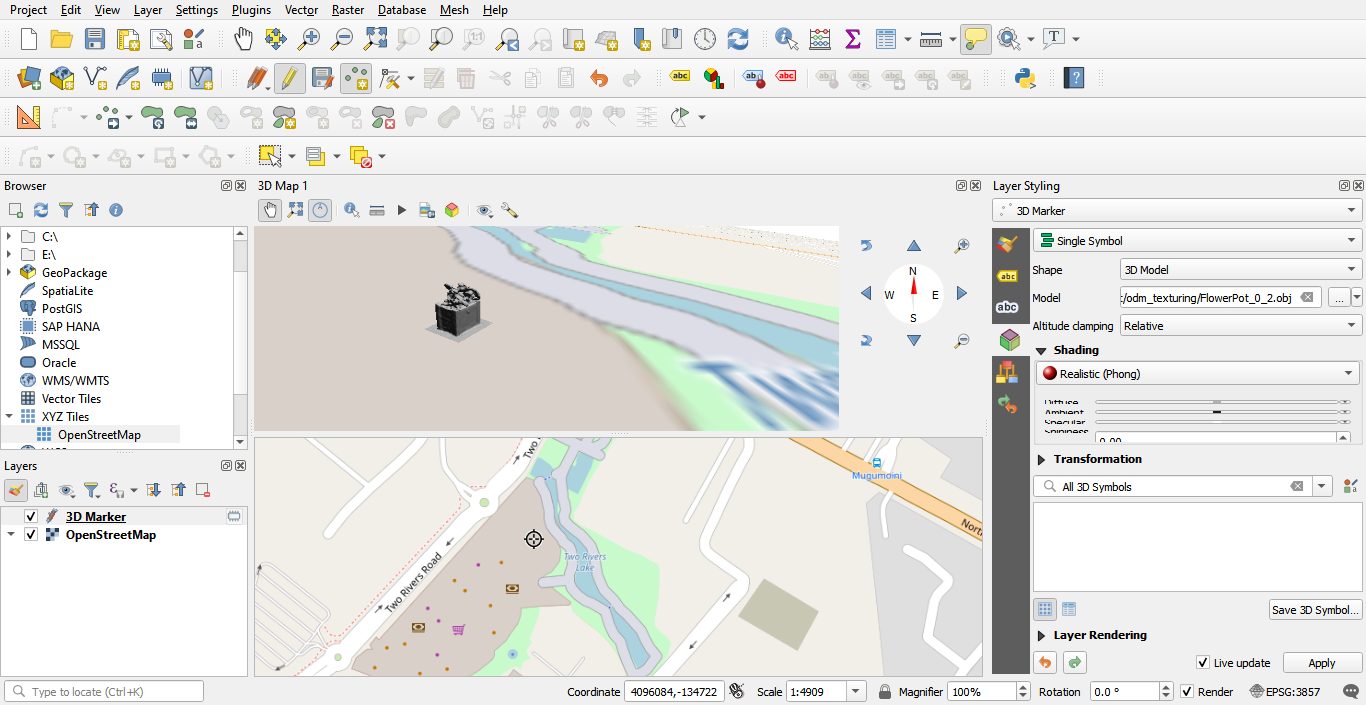
Task: Open the Python Console icon
Action: [1025, 78]
